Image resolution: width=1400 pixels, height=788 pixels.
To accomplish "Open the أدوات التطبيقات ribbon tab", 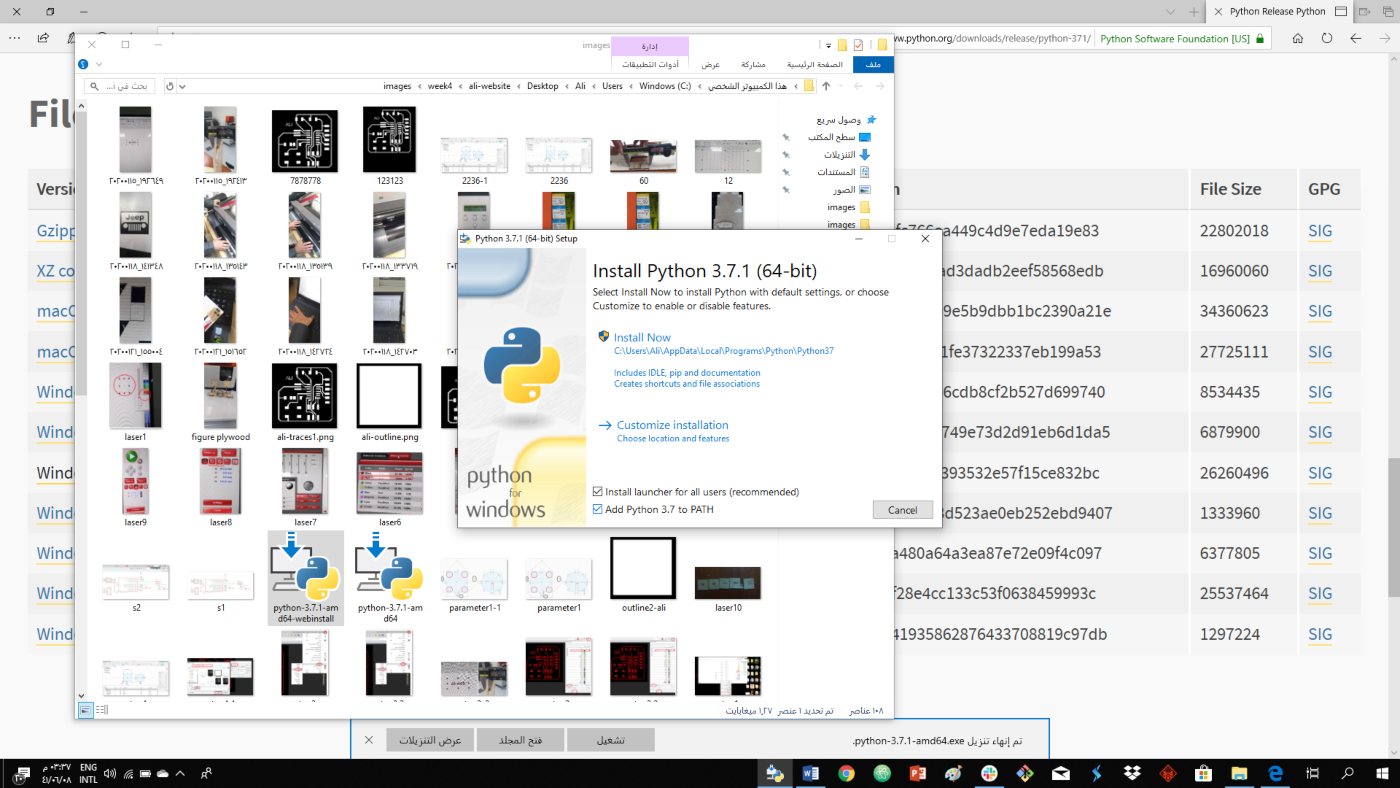I will pos(649,65).
